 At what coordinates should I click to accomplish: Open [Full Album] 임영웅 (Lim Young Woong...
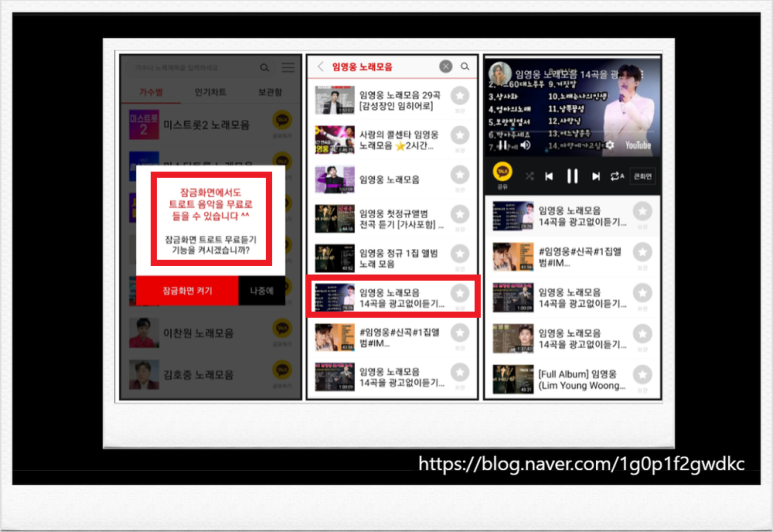point(573,379)
